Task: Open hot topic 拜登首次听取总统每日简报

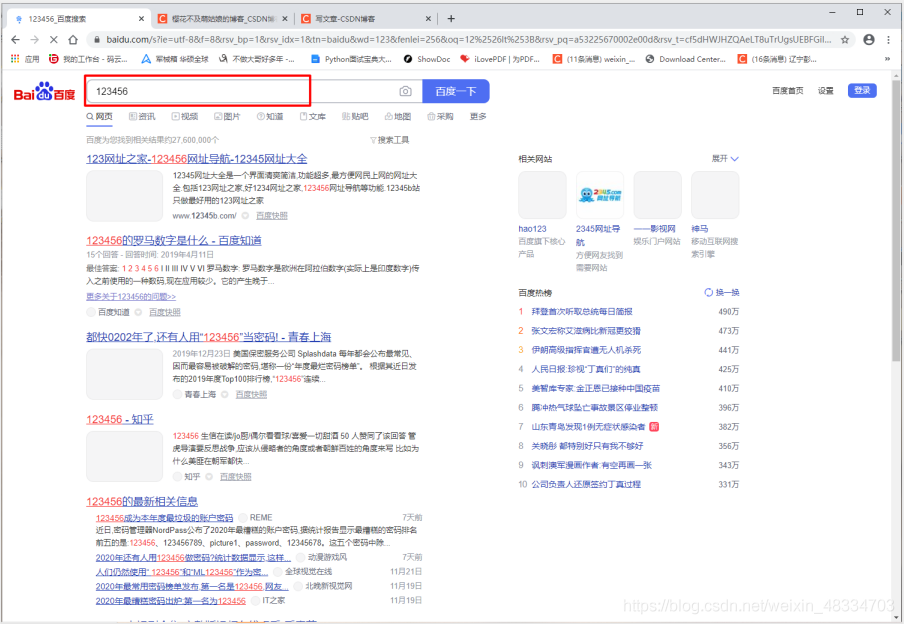Action: click(582, 311)
